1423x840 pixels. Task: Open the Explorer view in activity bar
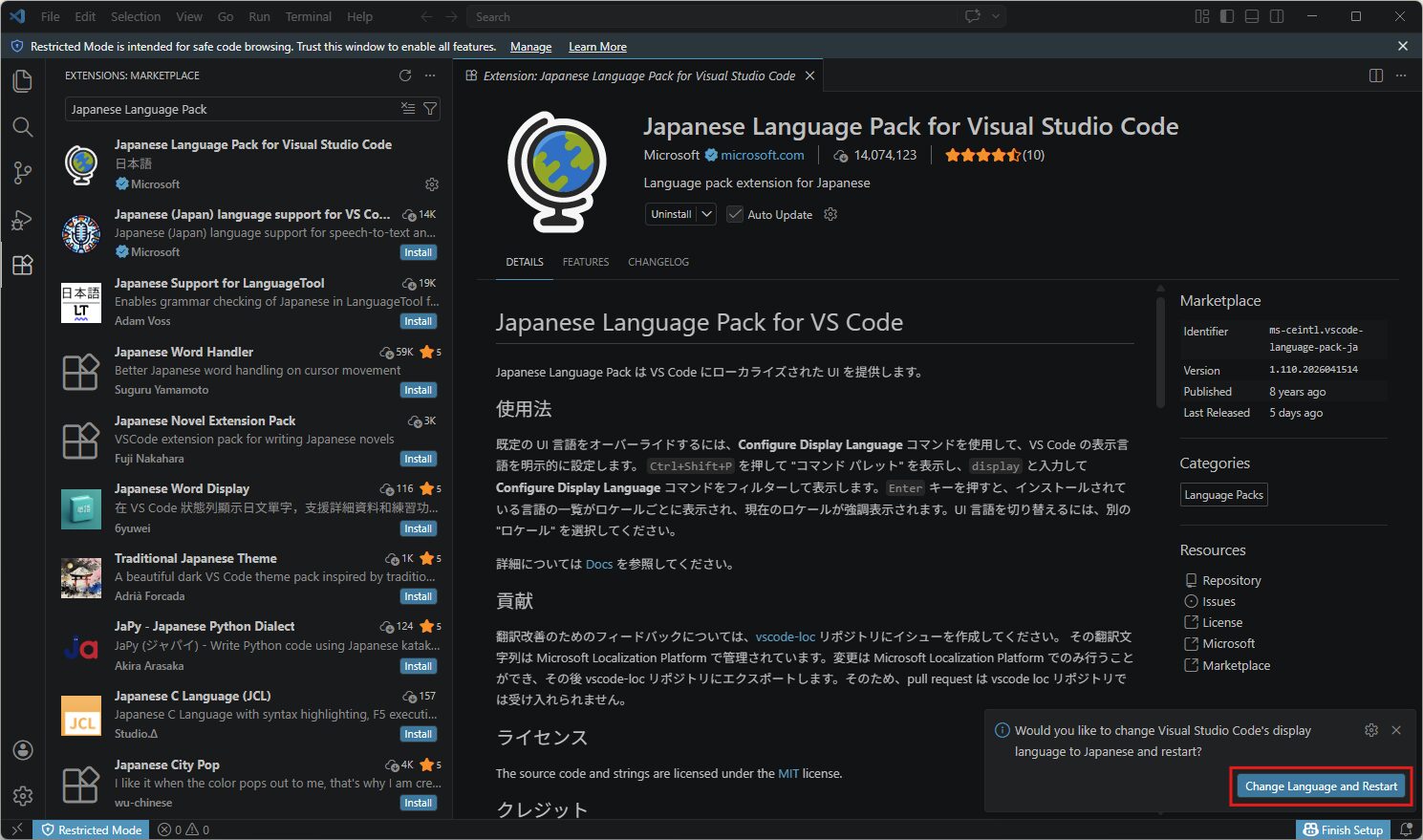click(x=22, y=81)
